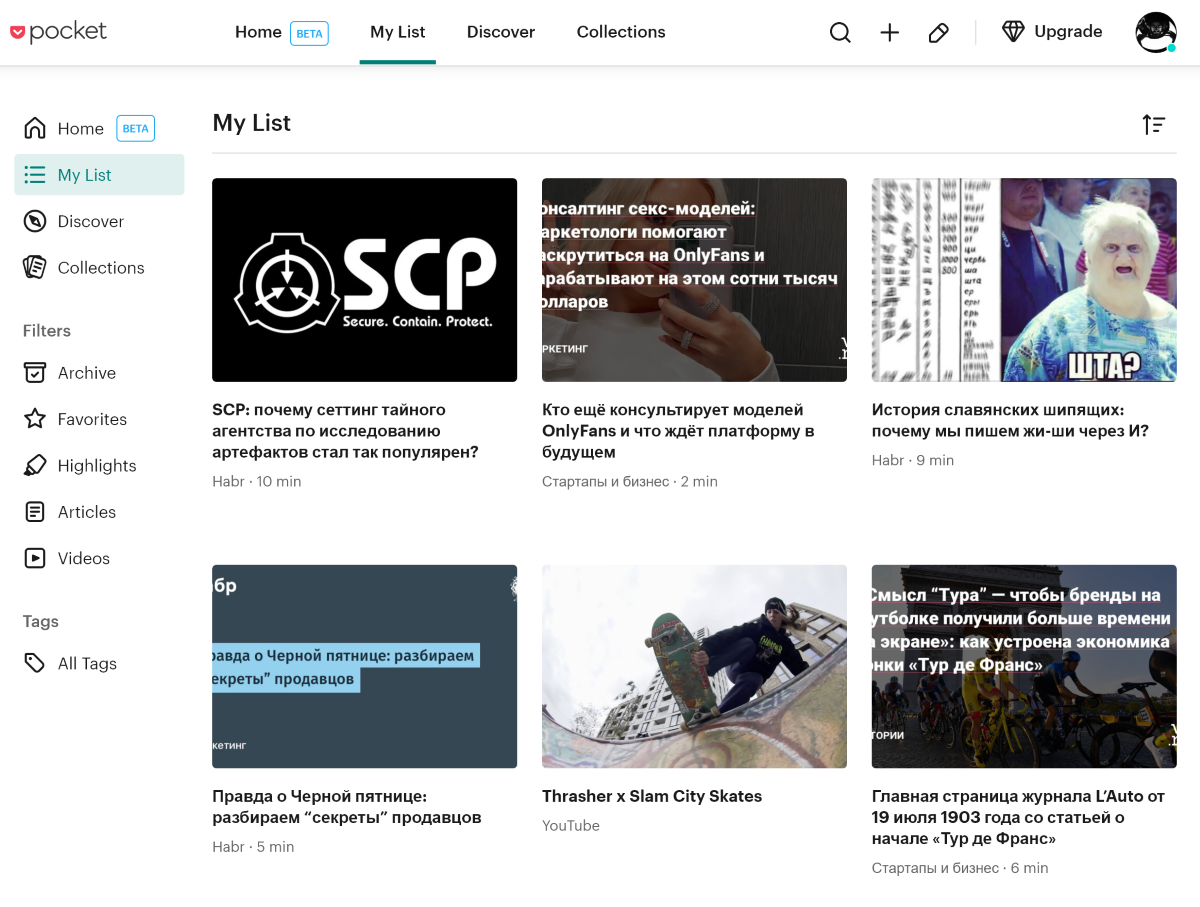Click the Archive box icon

click(35, 373)
